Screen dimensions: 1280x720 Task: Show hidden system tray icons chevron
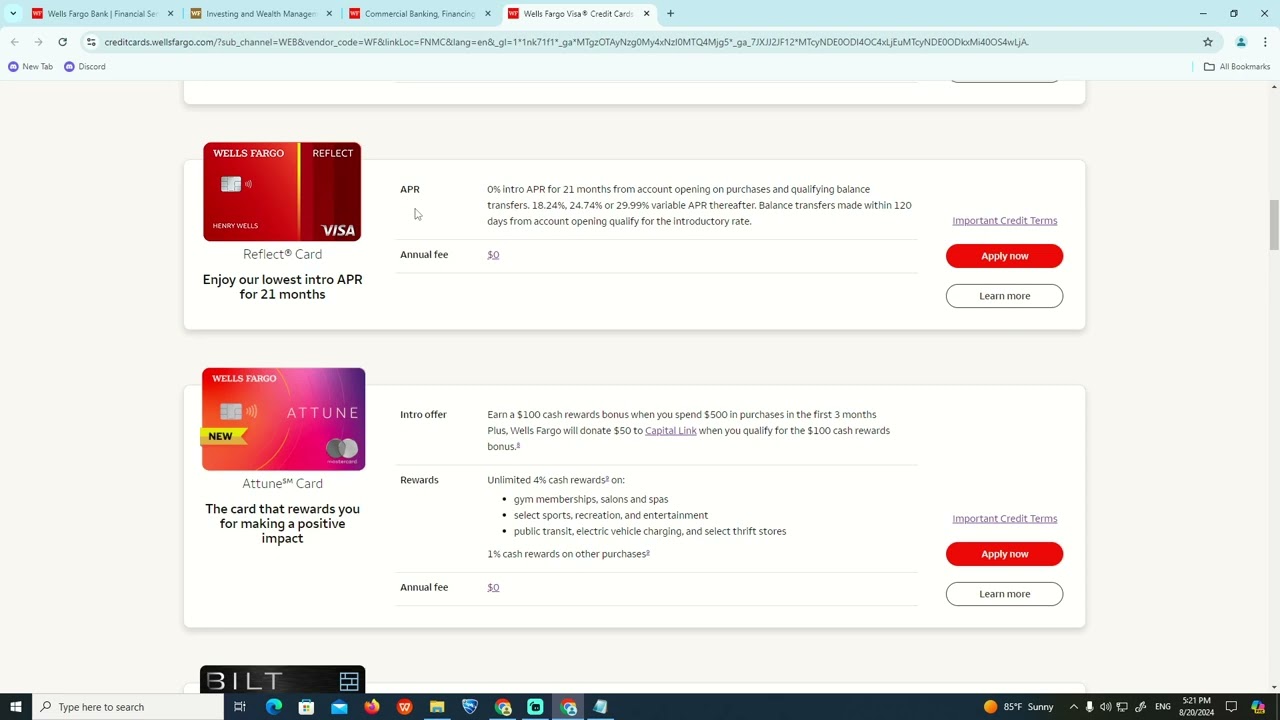[x=1073, y=707]
